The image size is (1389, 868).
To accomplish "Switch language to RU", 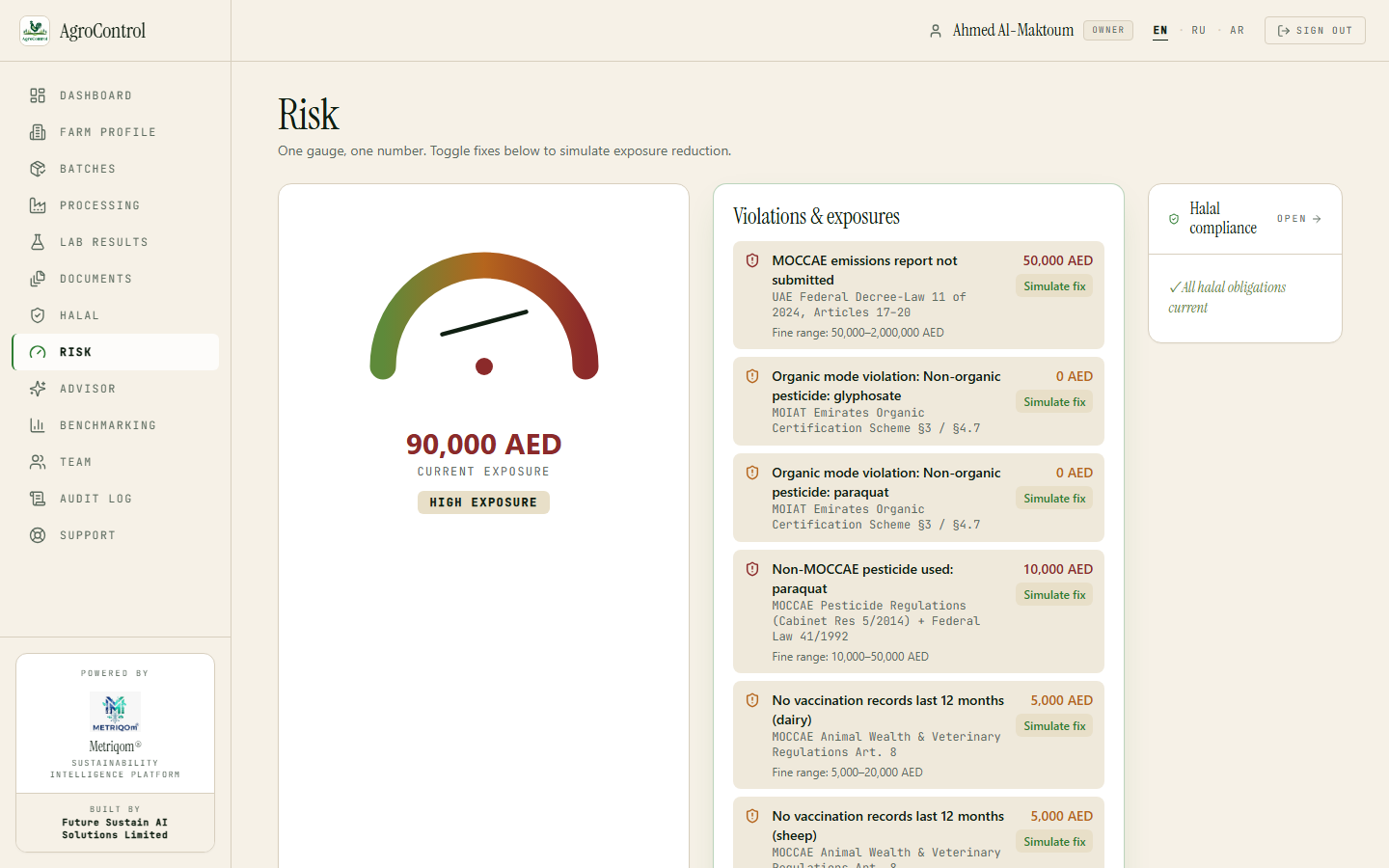I will (x=1199, y=31).
